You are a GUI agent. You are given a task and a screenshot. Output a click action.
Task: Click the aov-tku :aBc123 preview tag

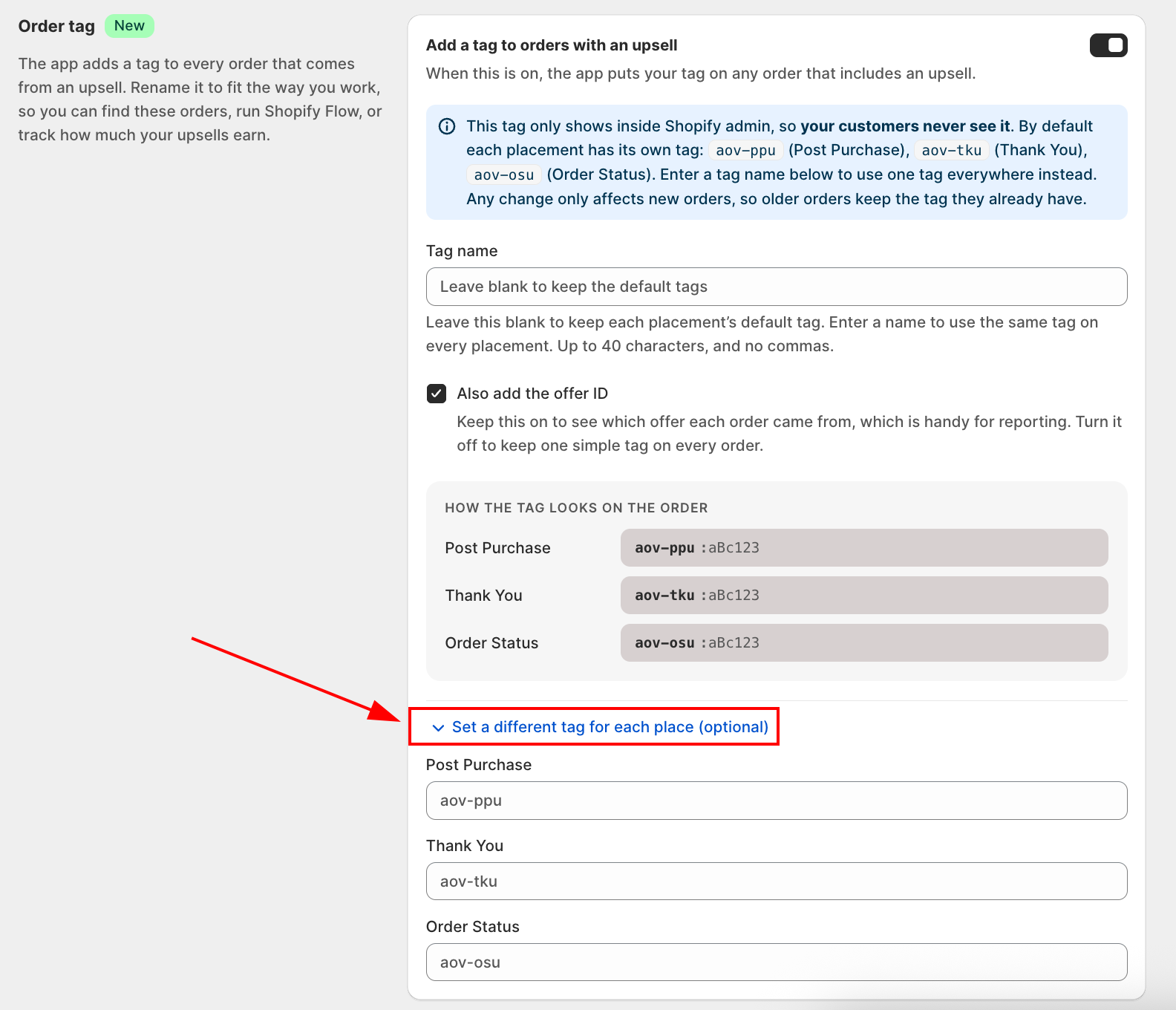tap(864, 596)
